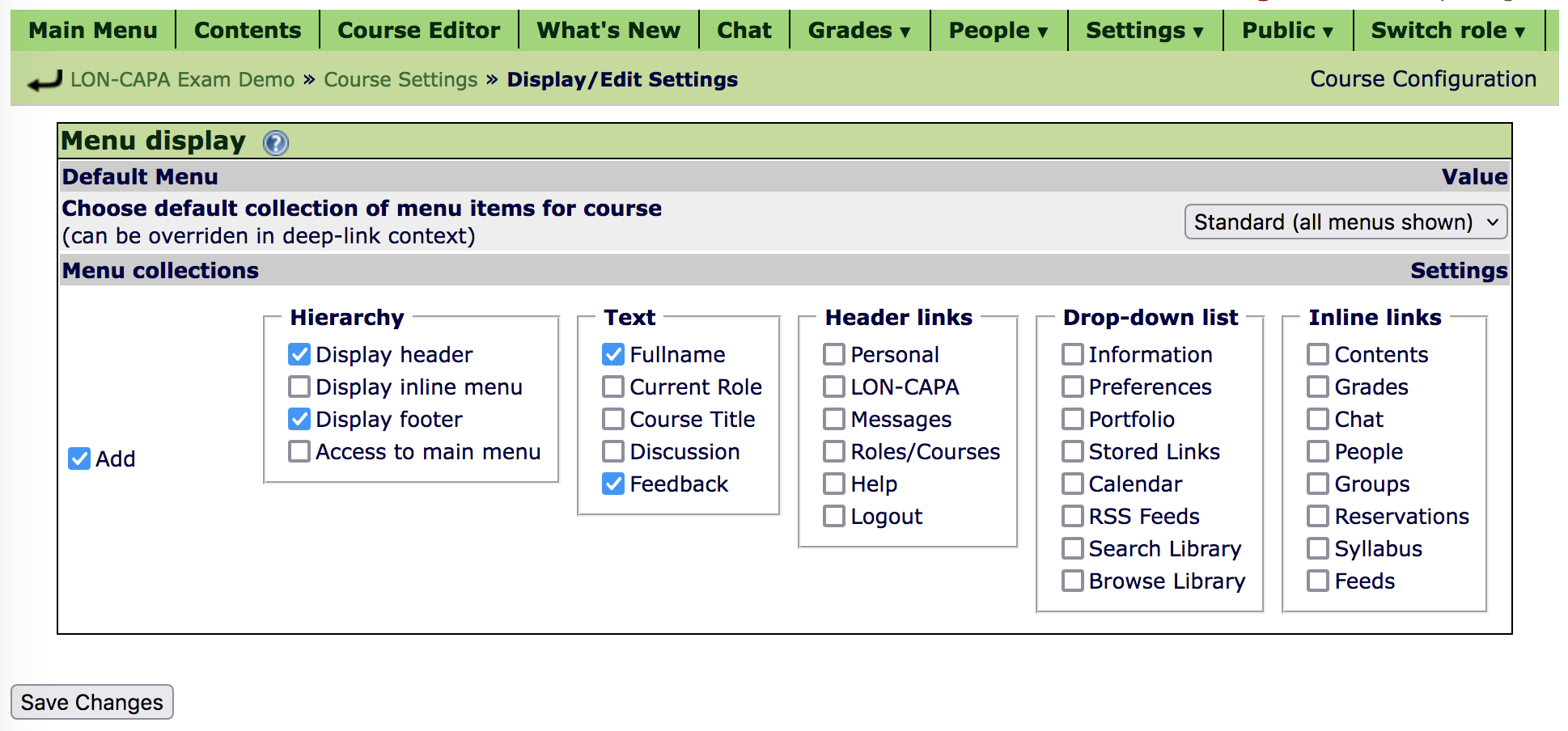This screenshot has height=731, width=1568.
Task: Check Syllabus under Inline links
Action: click(1318, 548)
